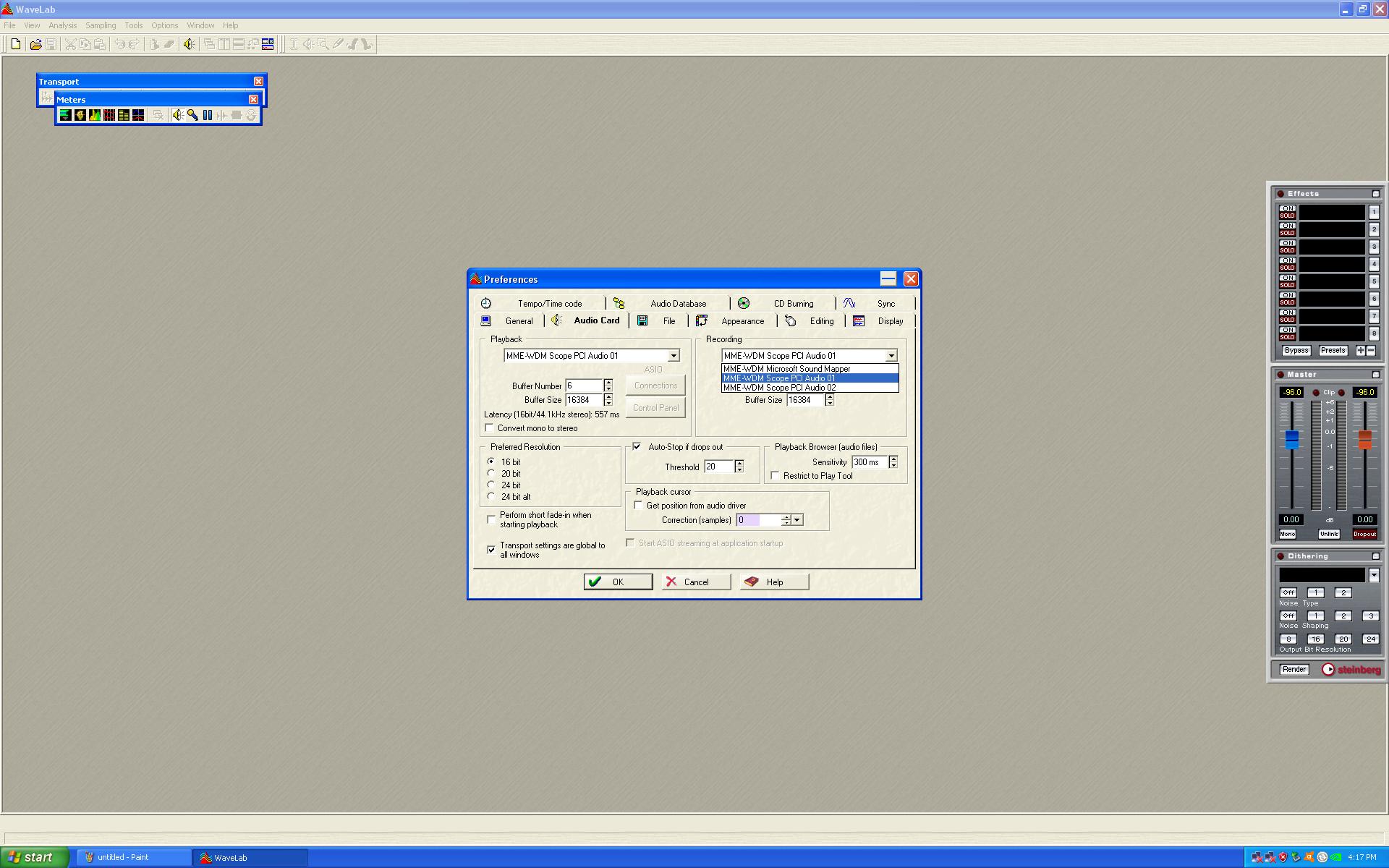
Task: Choose MME-WDM Scope PCI Audio 02 option
Action: (x=810, y=388)
